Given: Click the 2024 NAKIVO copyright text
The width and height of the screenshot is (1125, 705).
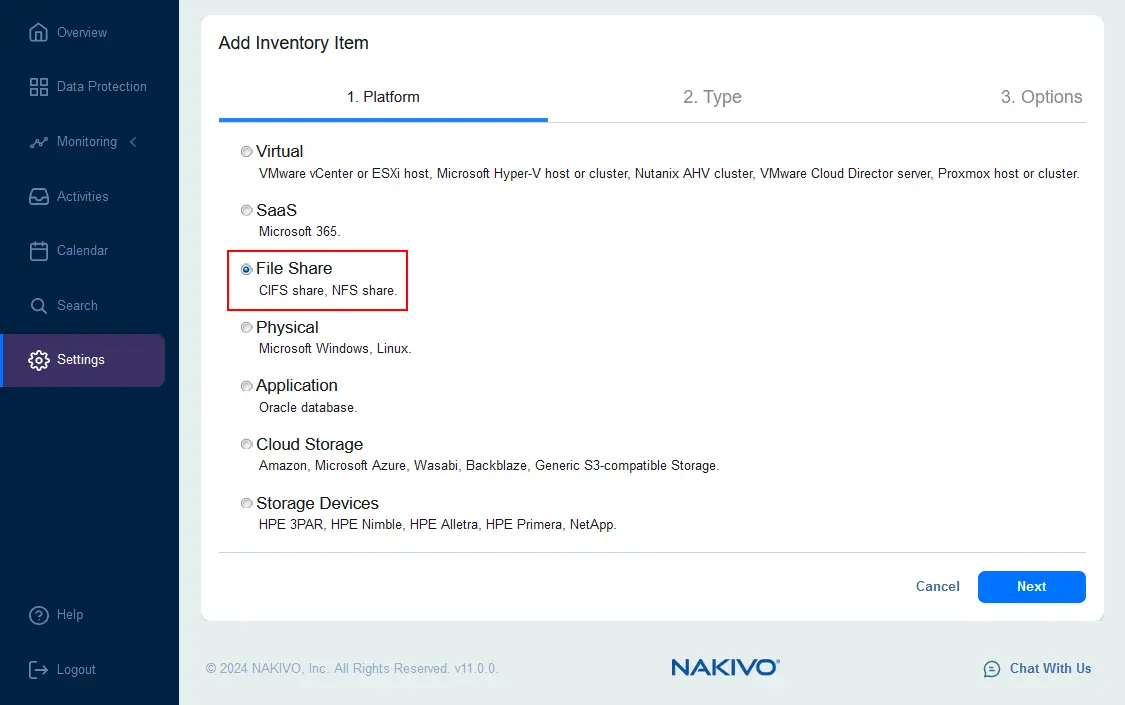Looking at the screenshot, I should [352, 668].
